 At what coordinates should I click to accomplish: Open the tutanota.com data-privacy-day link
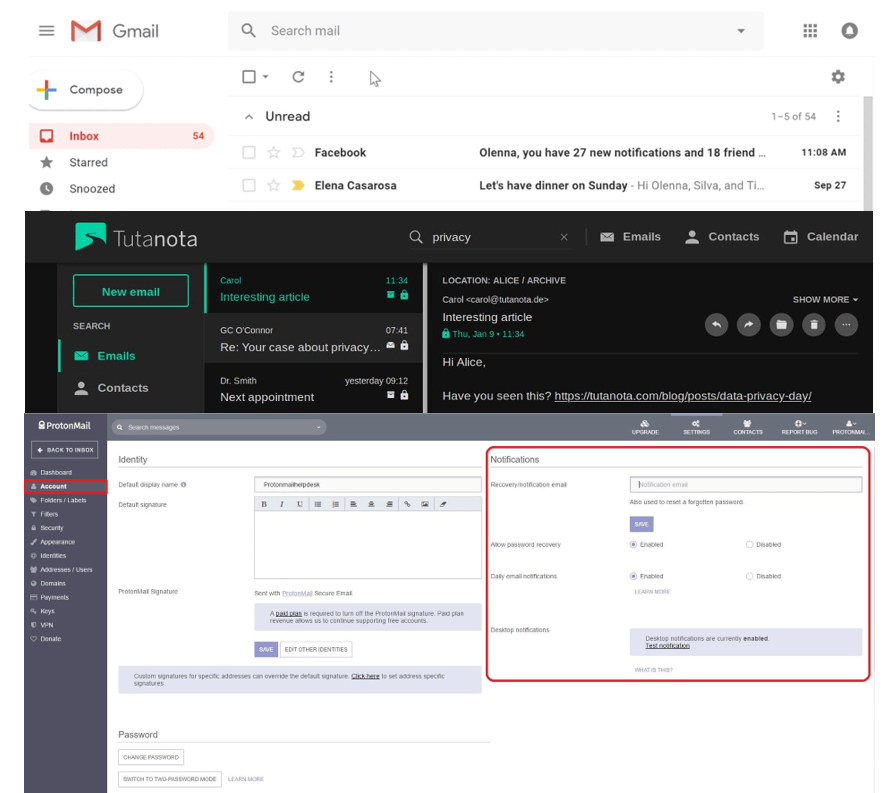[682, 396]
